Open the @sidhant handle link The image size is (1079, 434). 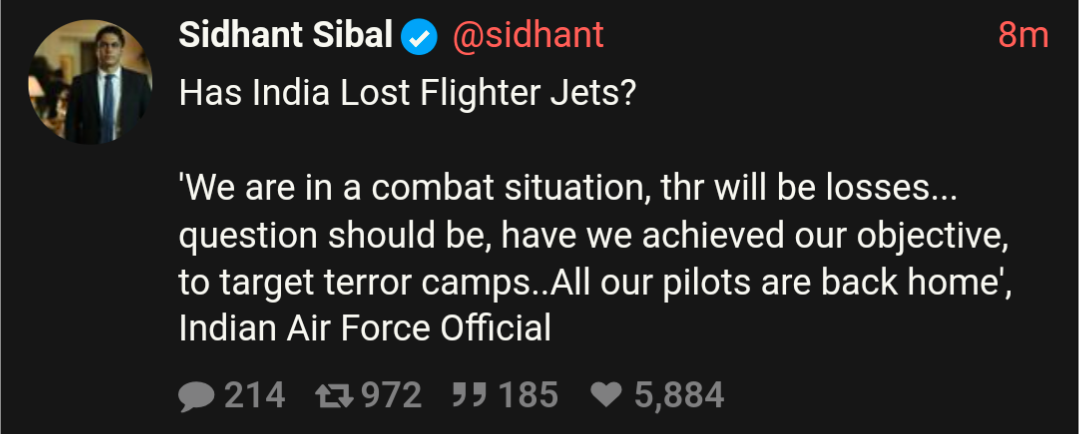(x=528, y=35)
